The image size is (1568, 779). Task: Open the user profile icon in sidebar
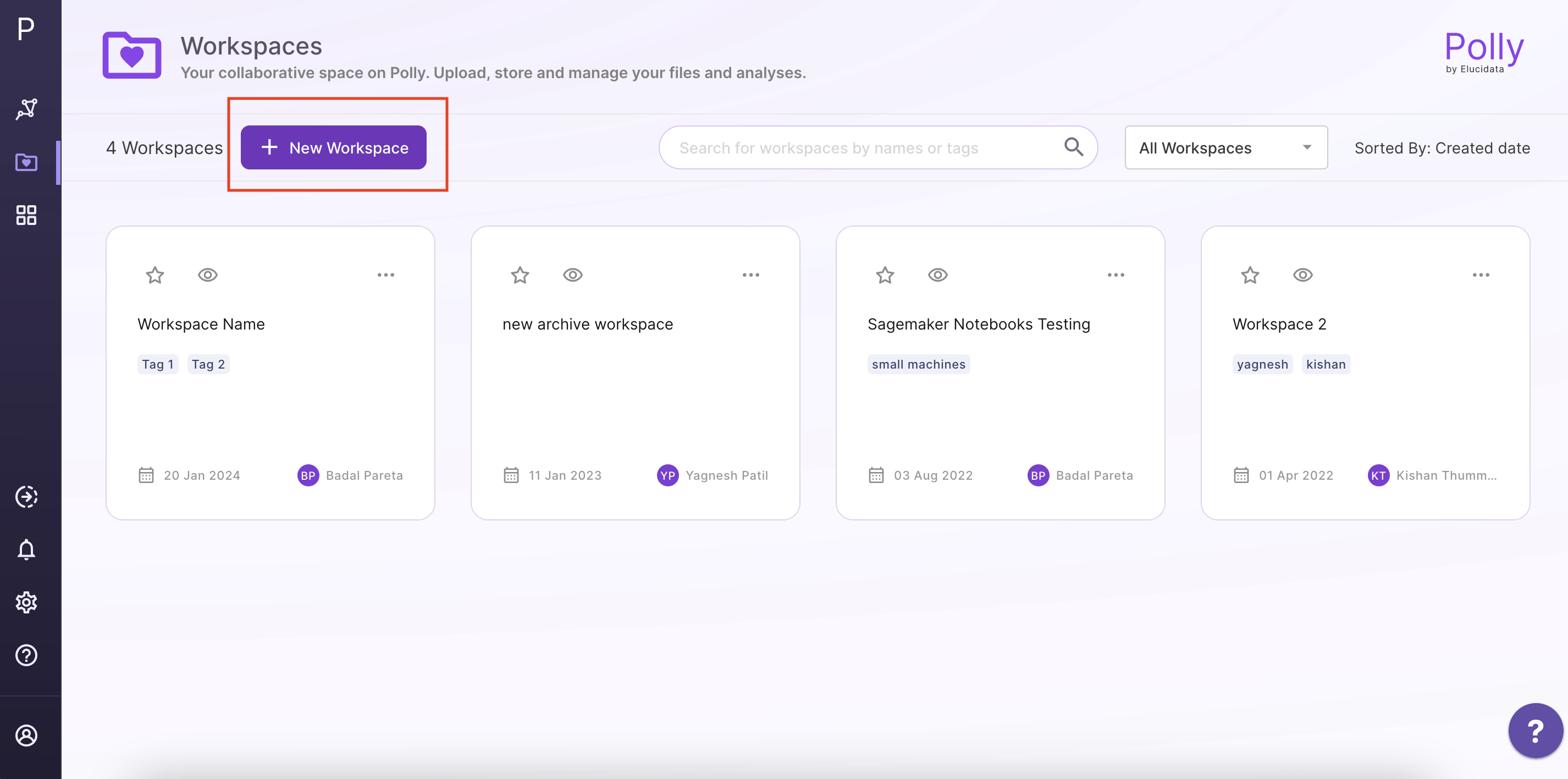26,736
